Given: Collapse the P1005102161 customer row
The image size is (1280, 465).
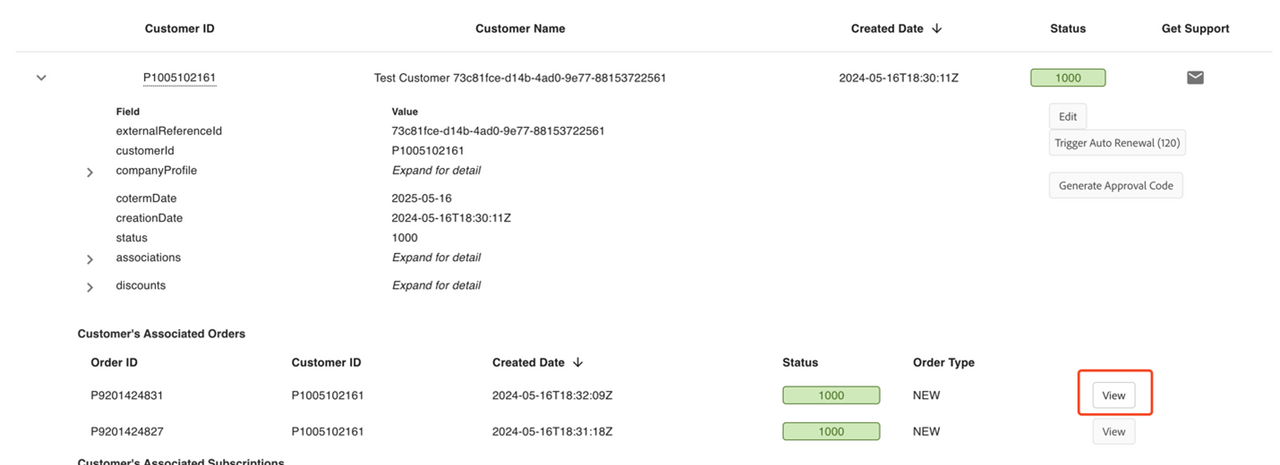Looking at the screenshot, I should 41,77.
